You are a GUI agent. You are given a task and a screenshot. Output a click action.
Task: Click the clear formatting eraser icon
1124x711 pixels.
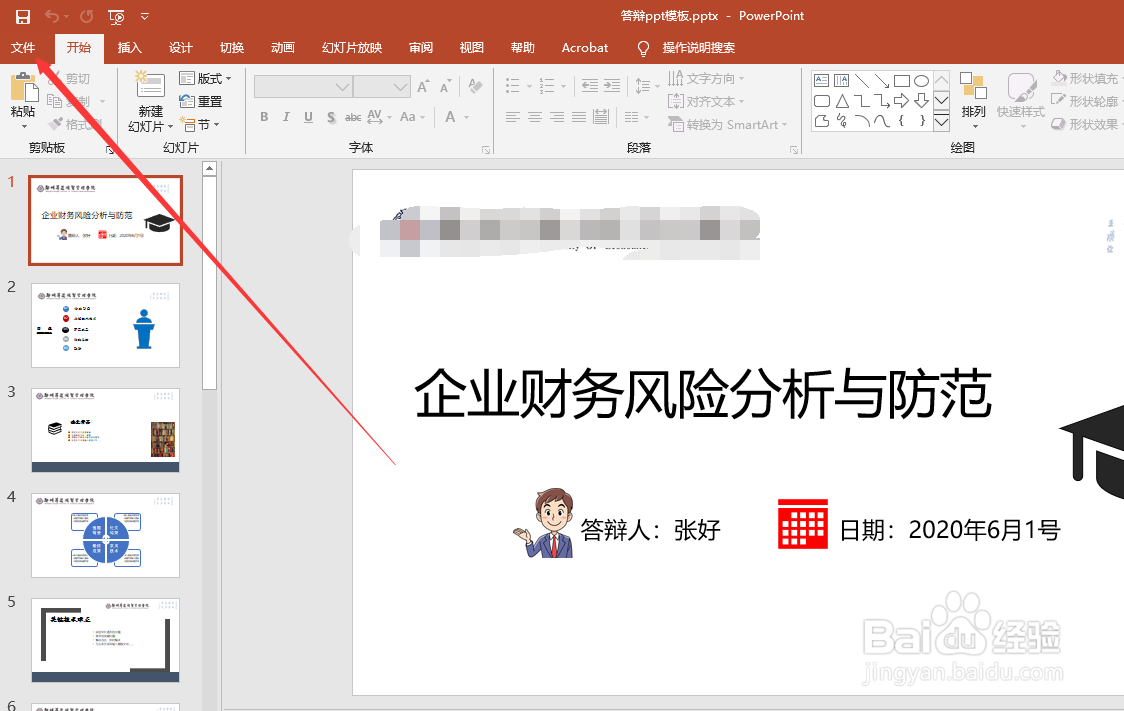[475, 86]
